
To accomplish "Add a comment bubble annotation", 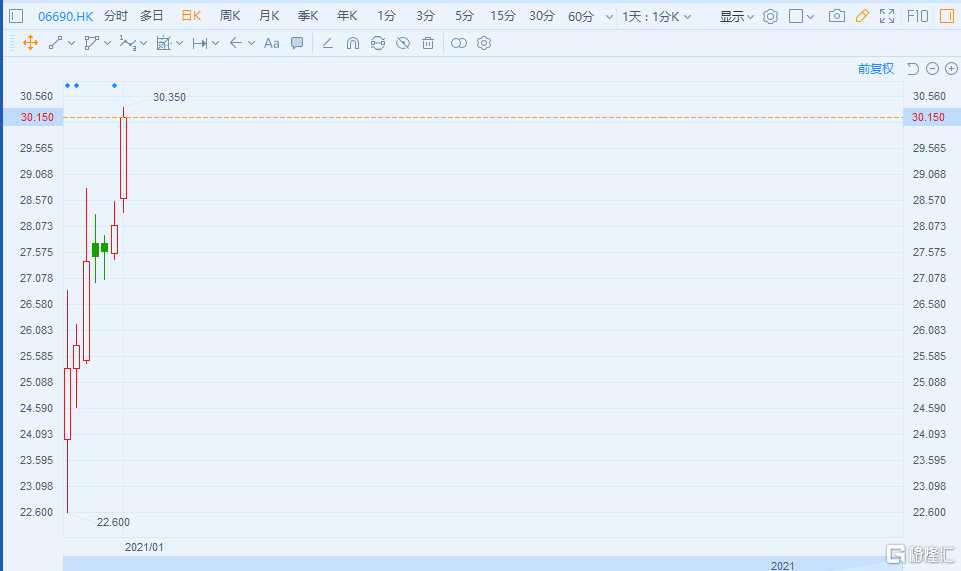I will click(x=297, y=43).
